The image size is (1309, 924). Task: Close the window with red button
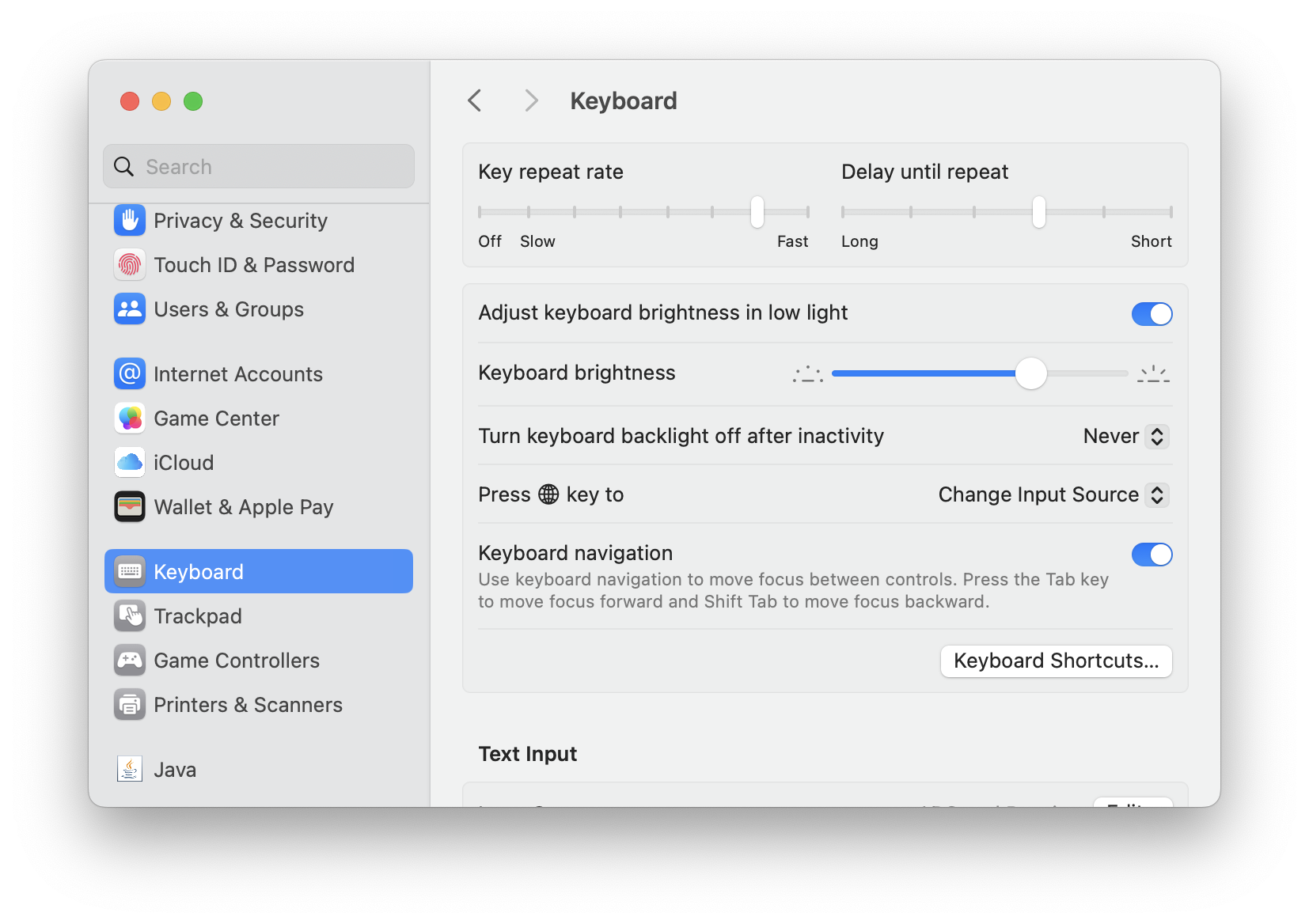pos(130,101)
